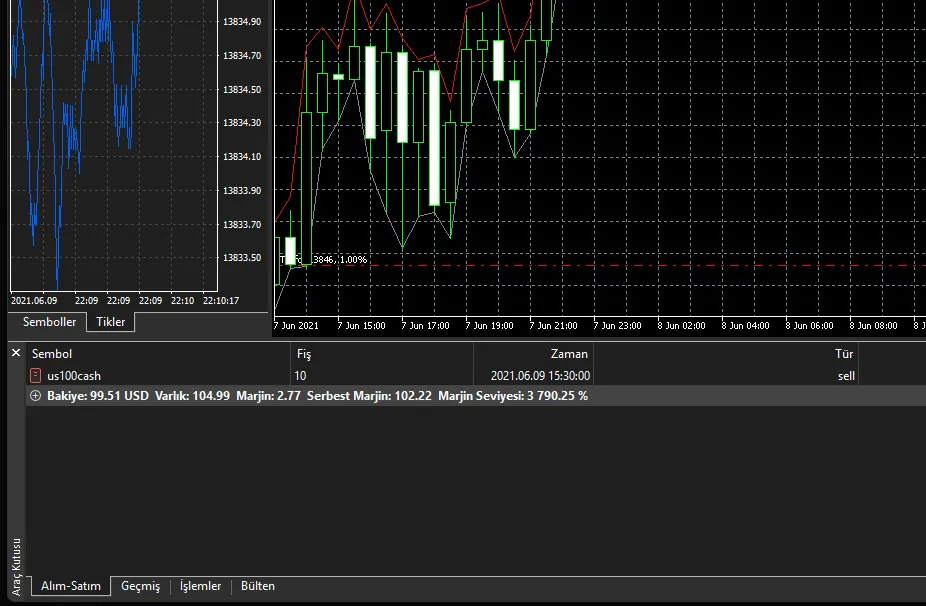Screen dimensions: 926x606
Task: Click the Marjin: 2.77 value
Action: [x=269, y=396]
